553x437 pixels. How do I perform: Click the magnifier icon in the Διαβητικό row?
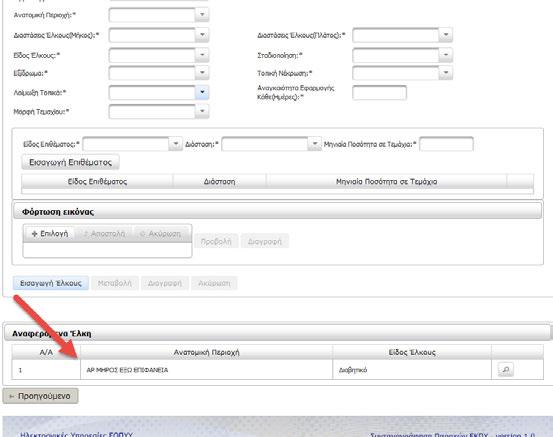[x=506, y=370]
